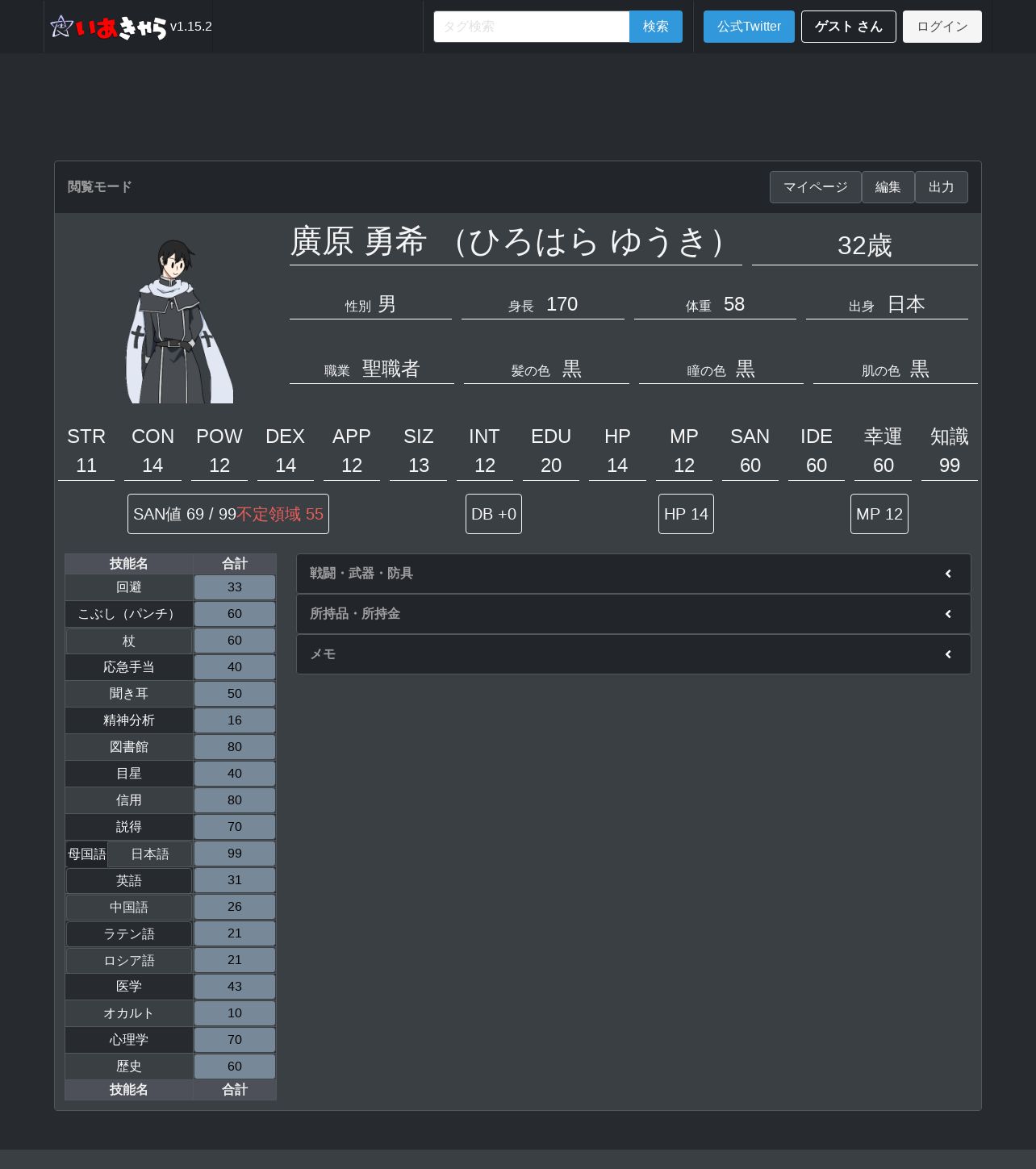Screen dimensions: 1036x1169
Task: Click the EDU value 20
Action: point(551,466)
